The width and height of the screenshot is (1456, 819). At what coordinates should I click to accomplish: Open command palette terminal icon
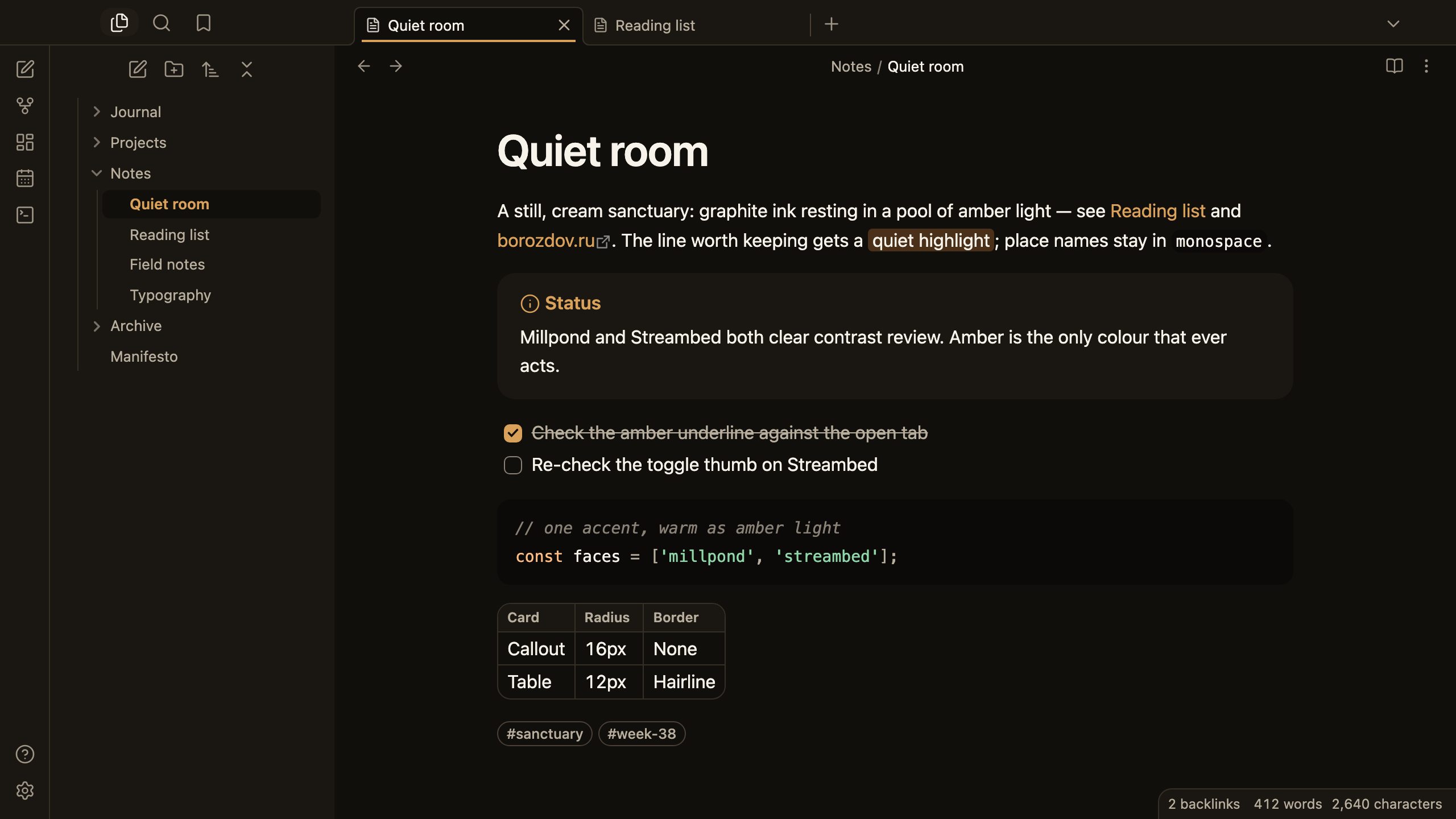[x=25, y=215]
